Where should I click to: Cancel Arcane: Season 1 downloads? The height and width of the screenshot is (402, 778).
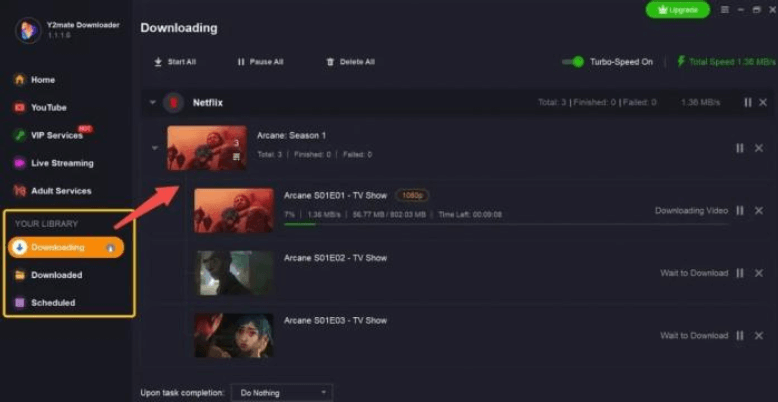tap(759, 148)
